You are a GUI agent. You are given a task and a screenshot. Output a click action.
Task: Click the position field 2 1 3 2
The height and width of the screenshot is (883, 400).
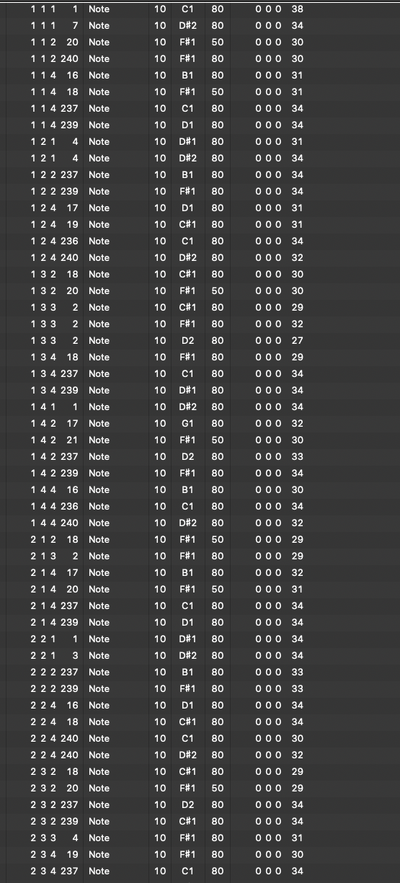point(55,556)
